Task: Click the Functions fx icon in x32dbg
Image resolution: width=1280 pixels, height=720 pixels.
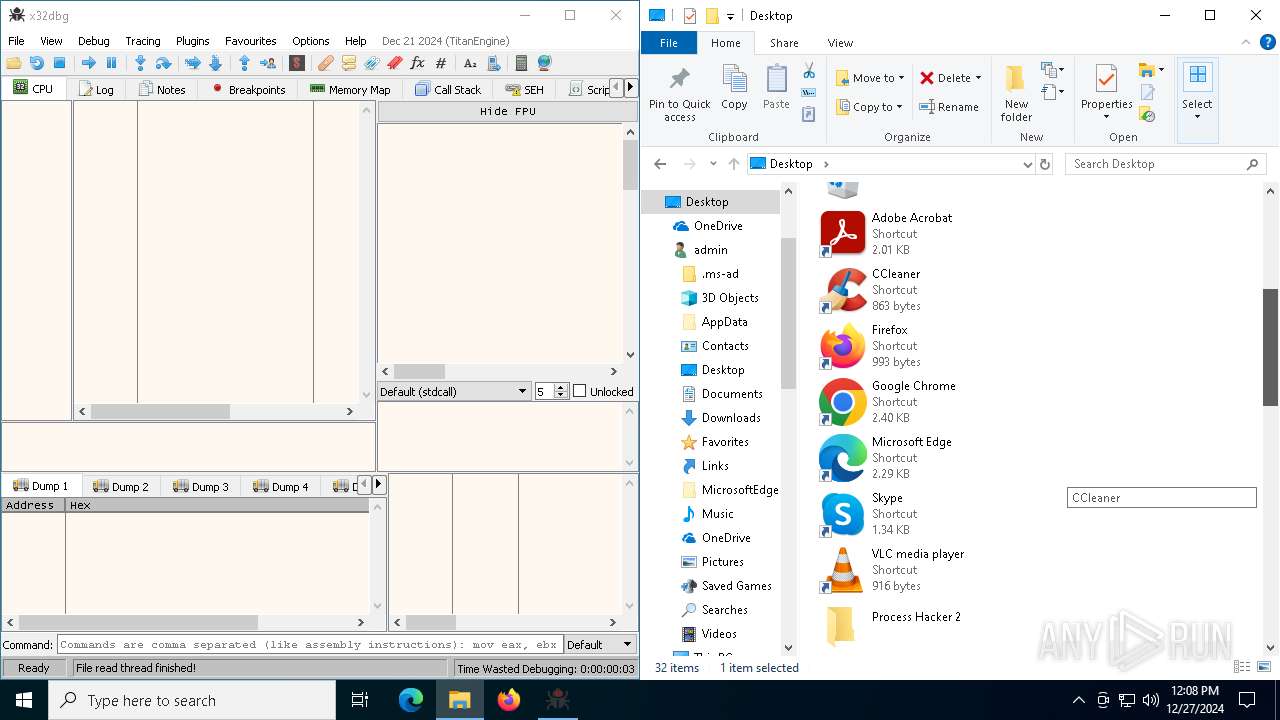Action: click(418, 63)
